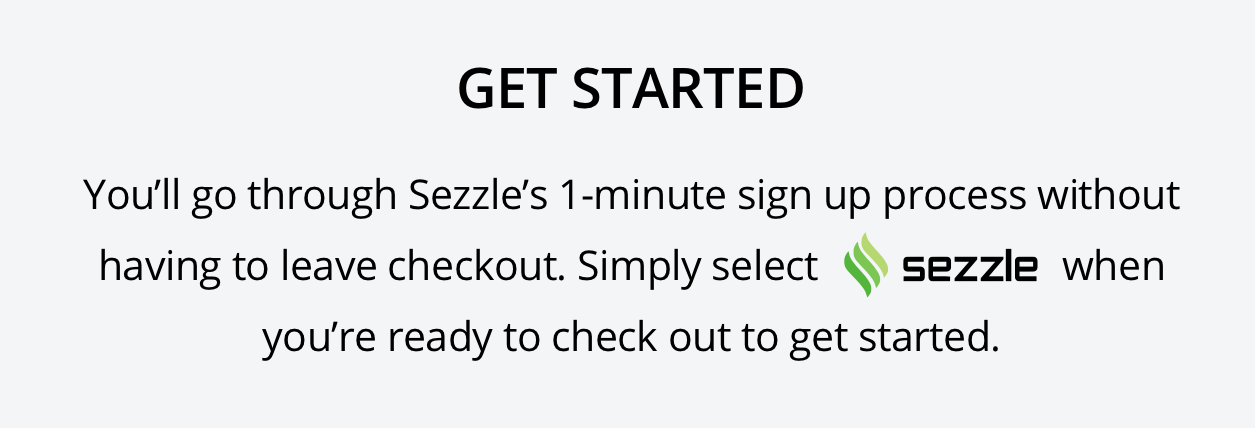Viewport: 1255px width, 428px height.
Task: Click the words "Simply select"
Action: click(x=699, y=268)
